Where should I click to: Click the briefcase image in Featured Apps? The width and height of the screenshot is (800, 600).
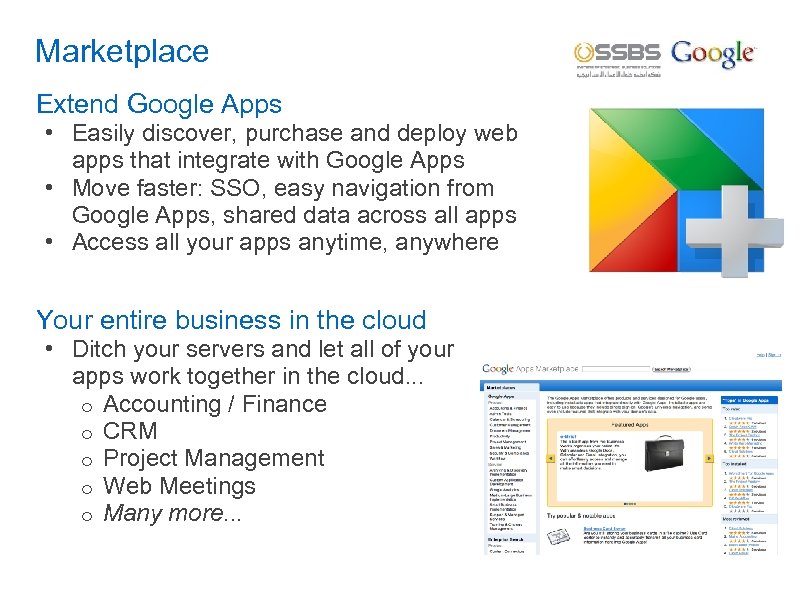pyautogui.click(x=665, y=452)
